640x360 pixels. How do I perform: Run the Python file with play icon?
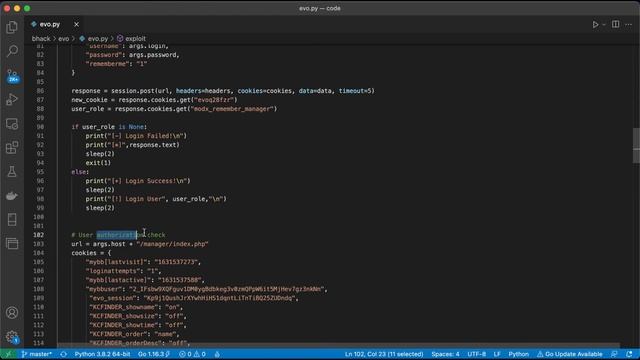(595, 24)
